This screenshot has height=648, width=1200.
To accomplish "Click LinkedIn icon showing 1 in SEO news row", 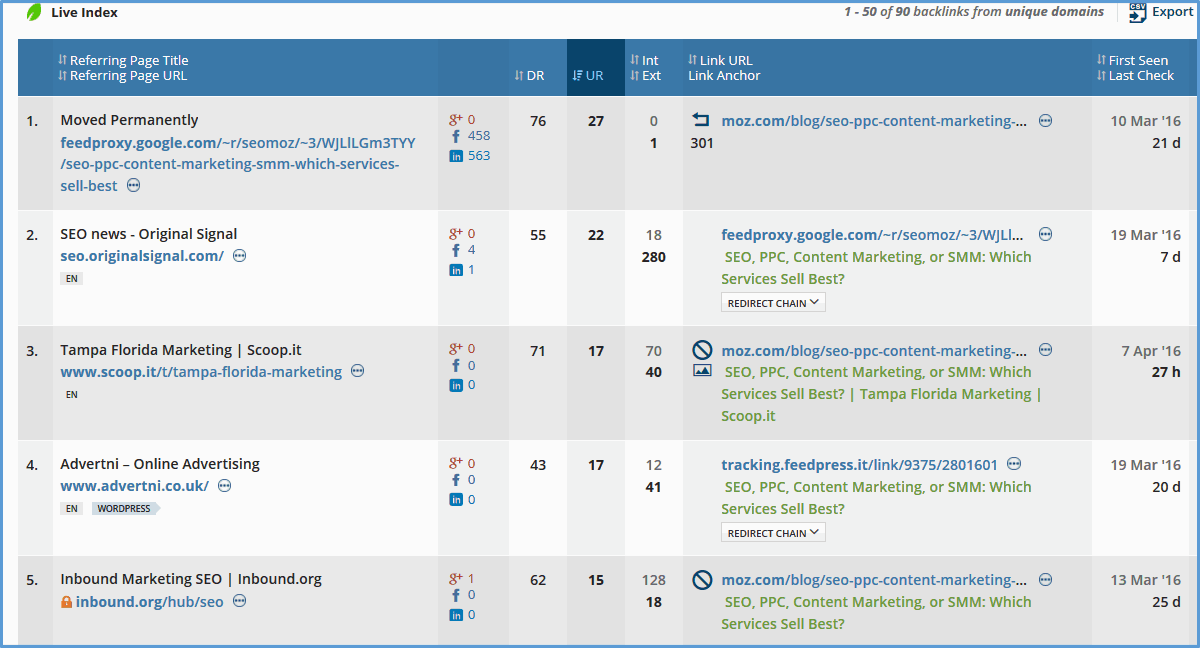I will (x=456, y=270).
